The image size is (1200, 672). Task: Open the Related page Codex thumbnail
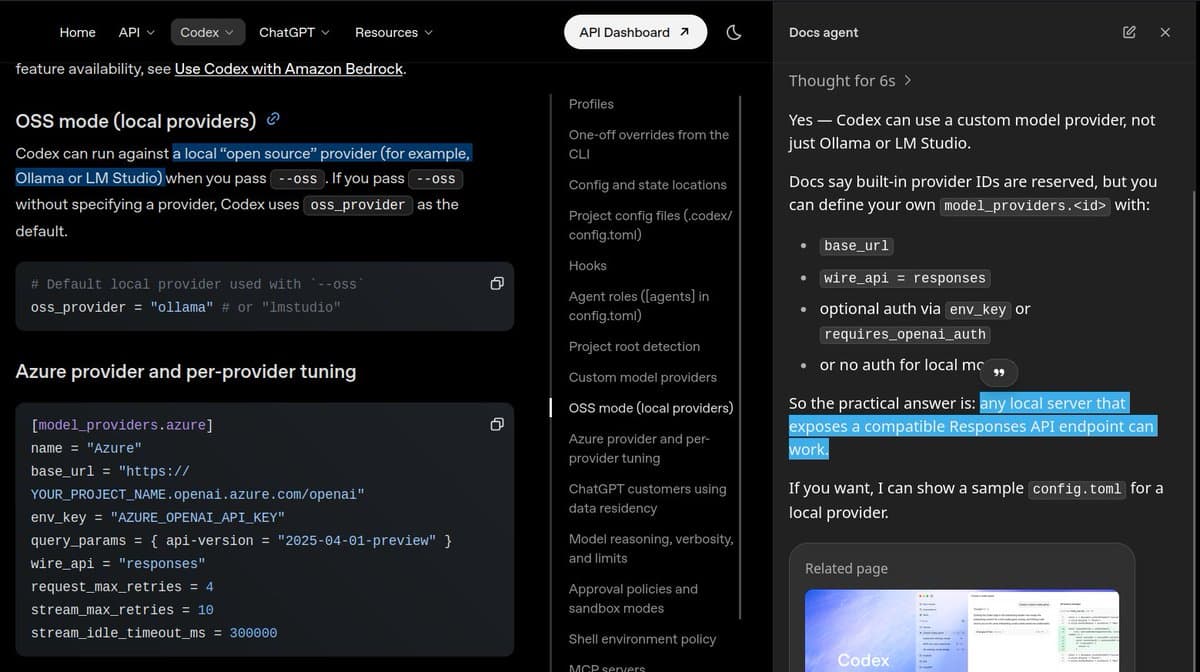pyautogui.click(x=962, y=631)
